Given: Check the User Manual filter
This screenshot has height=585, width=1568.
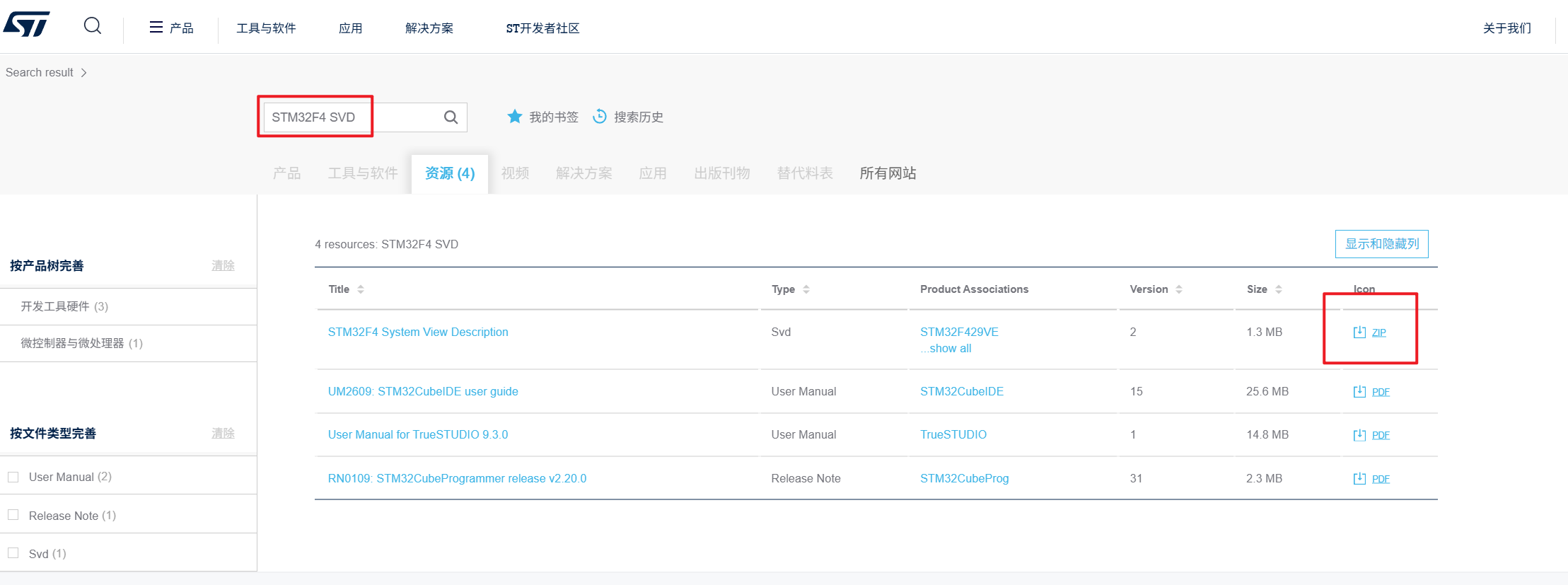Looking at the screenshot, I should (x=13, y=477).
